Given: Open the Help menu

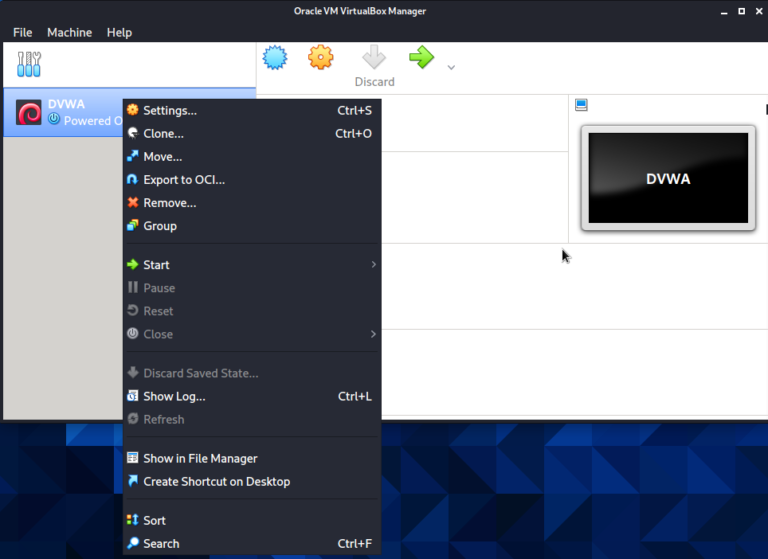Looking at the screenshot, I should coord(119,32).
